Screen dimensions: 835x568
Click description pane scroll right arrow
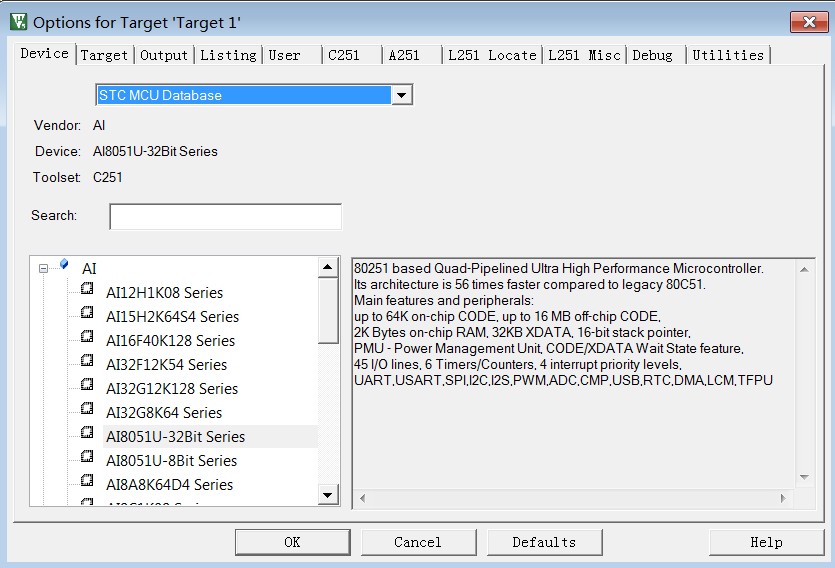pos(783,498)
